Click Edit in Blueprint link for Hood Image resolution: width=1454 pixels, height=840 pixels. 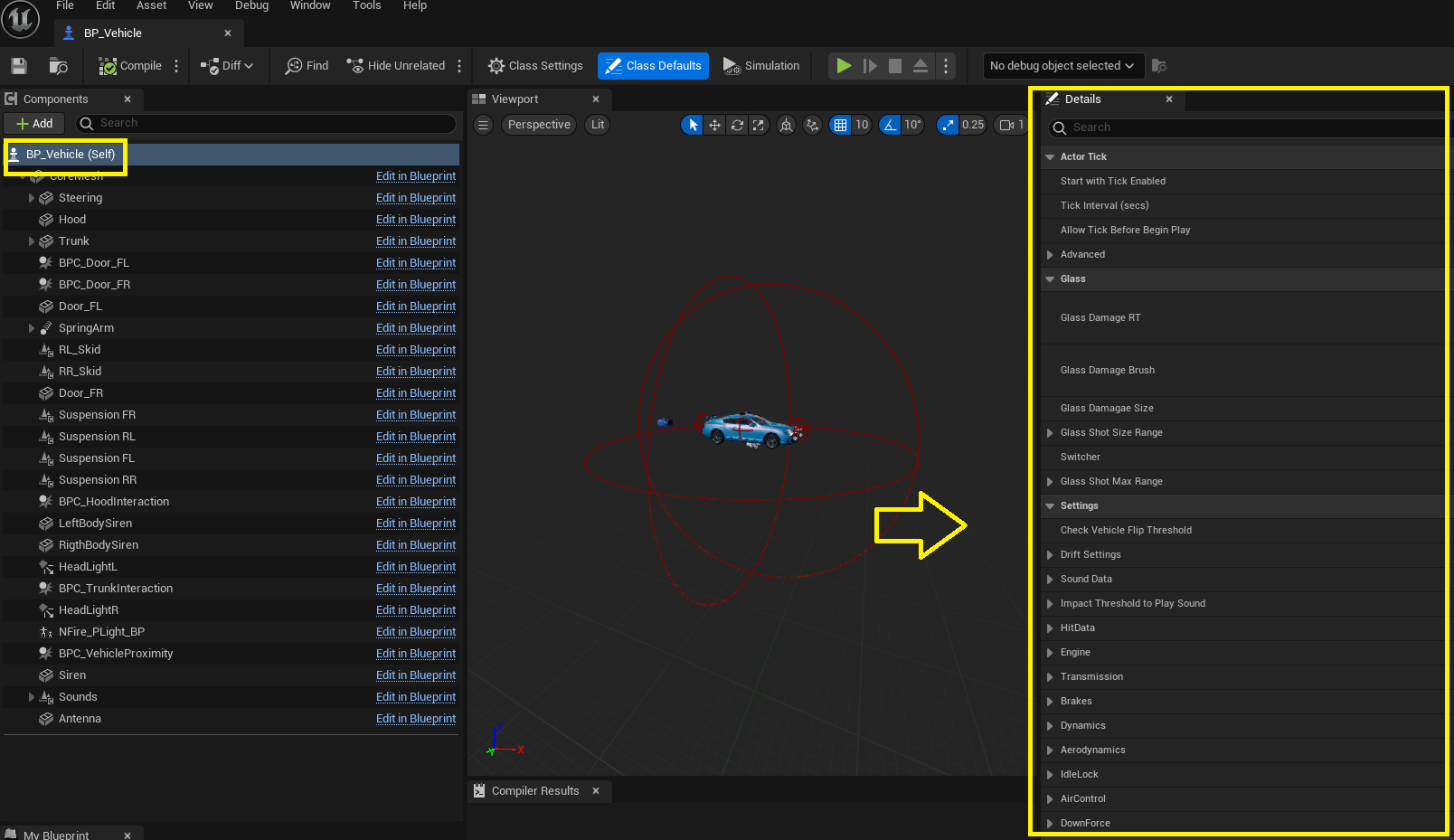tap(415, 220)
